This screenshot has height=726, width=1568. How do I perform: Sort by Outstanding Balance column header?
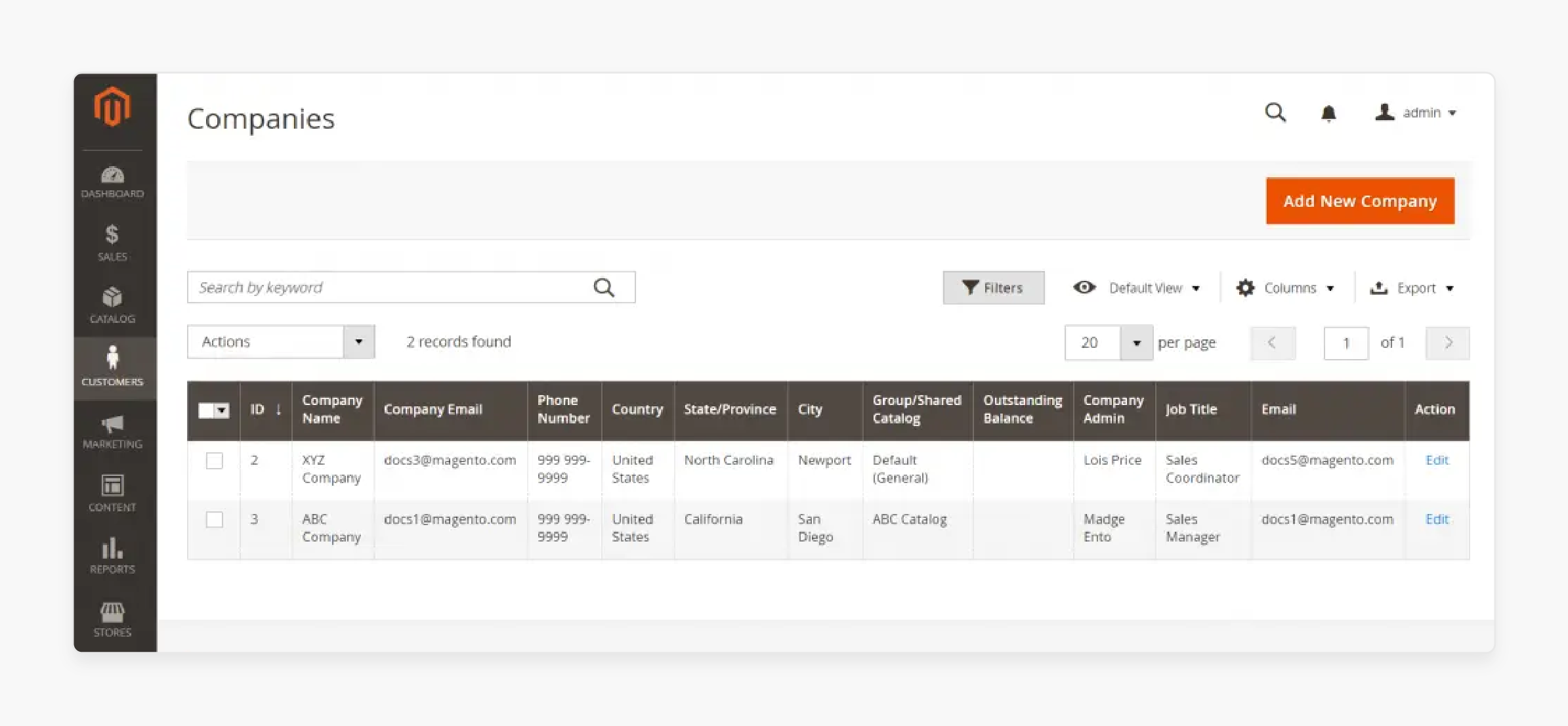pyautogui.click(x=1023, y=410)
